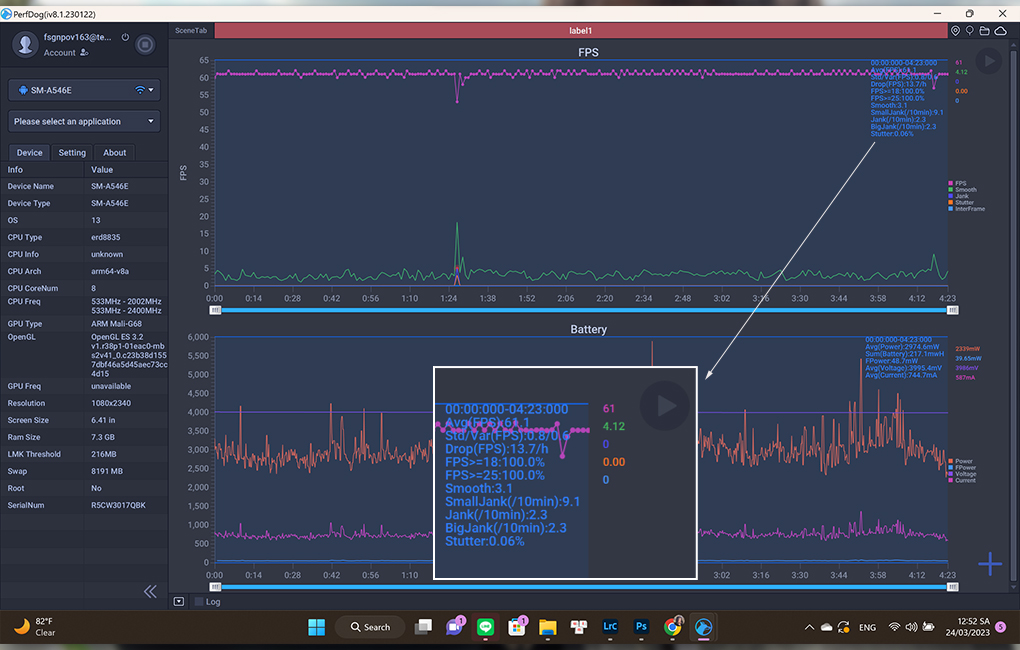Click Device Name value SM-A546E
This screenshot has height=650, width=1020.
click(x=110, y=186)
